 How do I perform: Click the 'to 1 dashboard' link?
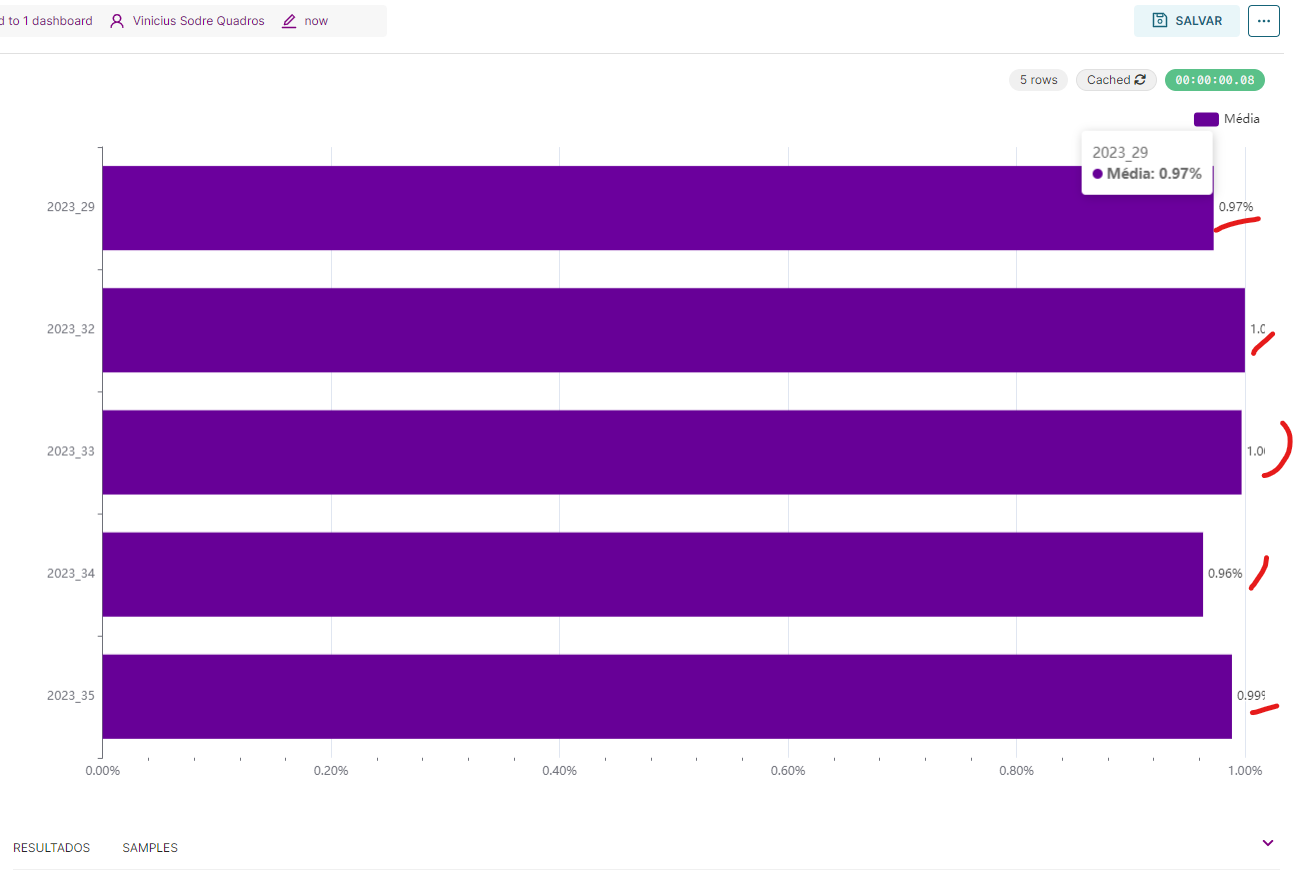tap(47, 20)
